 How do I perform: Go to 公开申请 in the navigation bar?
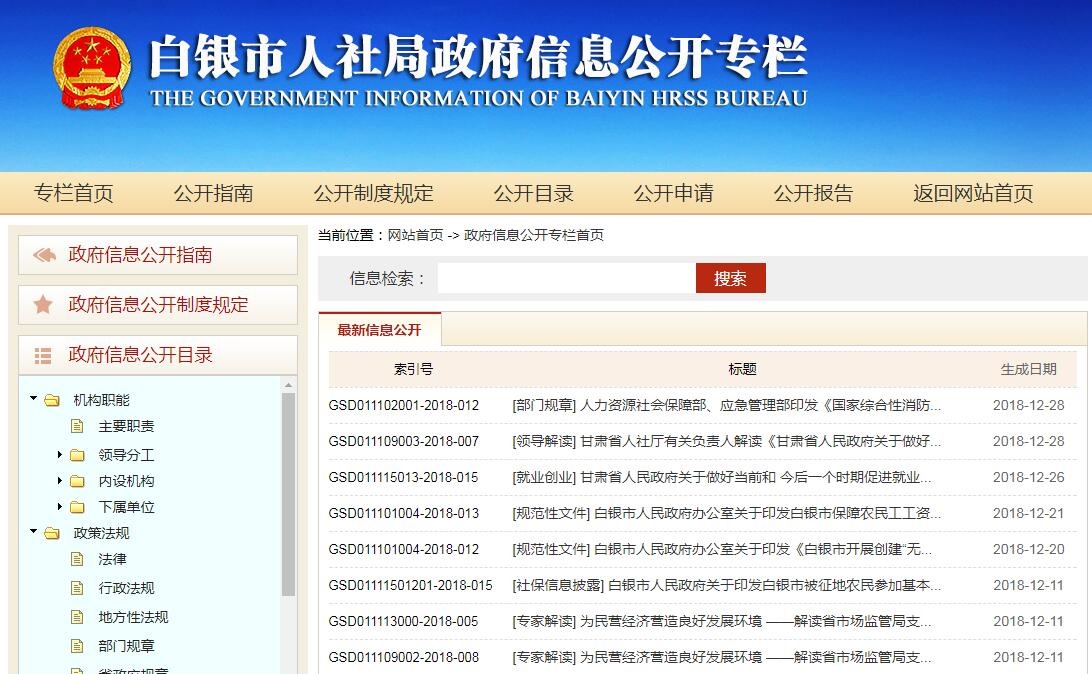click(673, 193)
